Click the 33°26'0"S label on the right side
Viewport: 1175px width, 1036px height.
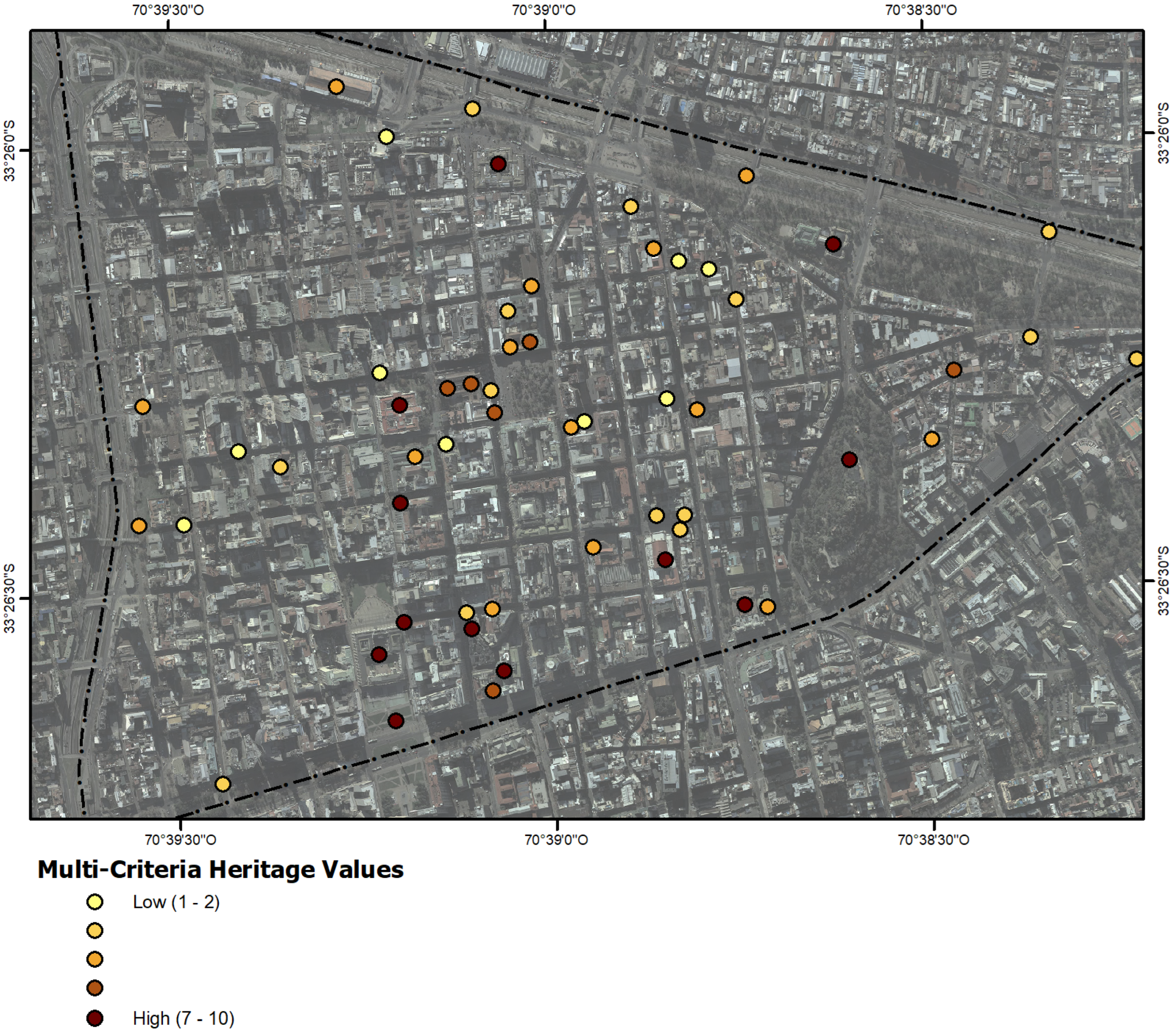[x=1164, y=133]
